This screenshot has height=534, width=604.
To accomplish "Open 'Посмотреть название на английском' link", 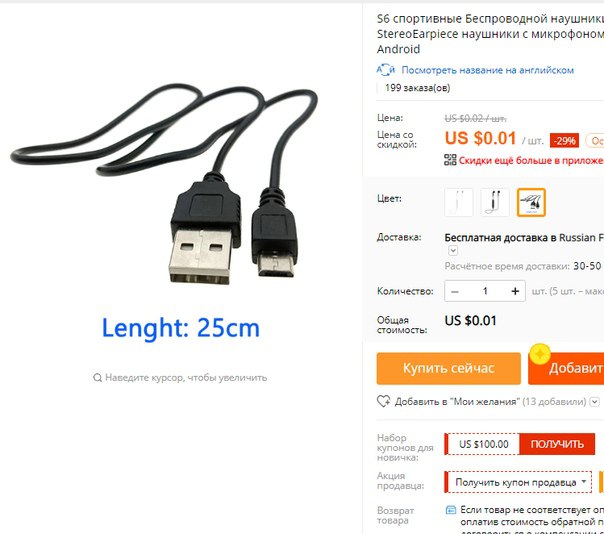I will click(488, 70).
